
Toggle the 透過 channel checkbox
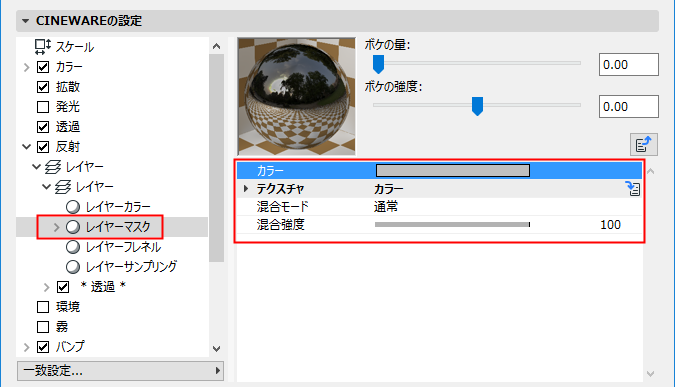click(43, 127)
